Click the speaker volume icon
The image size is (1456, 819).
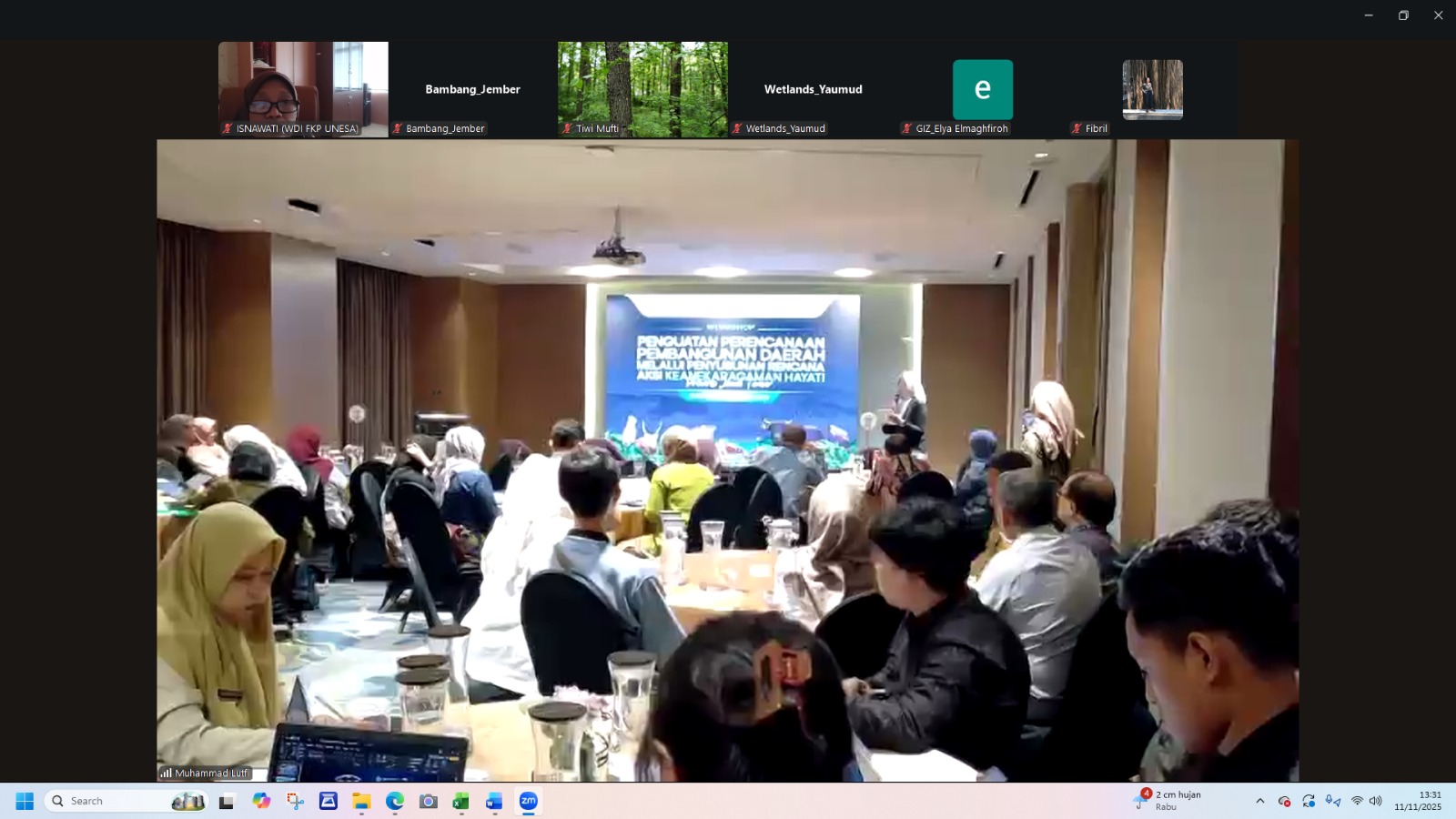1375,801
